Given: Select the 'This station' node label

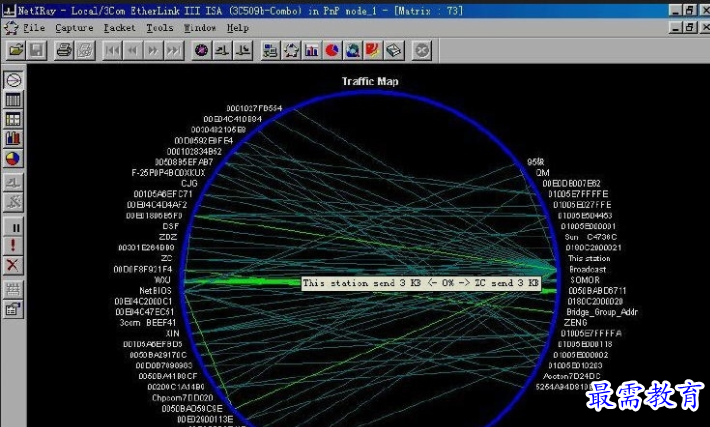Looking at the screenshot, I should [x=589, y=258].
